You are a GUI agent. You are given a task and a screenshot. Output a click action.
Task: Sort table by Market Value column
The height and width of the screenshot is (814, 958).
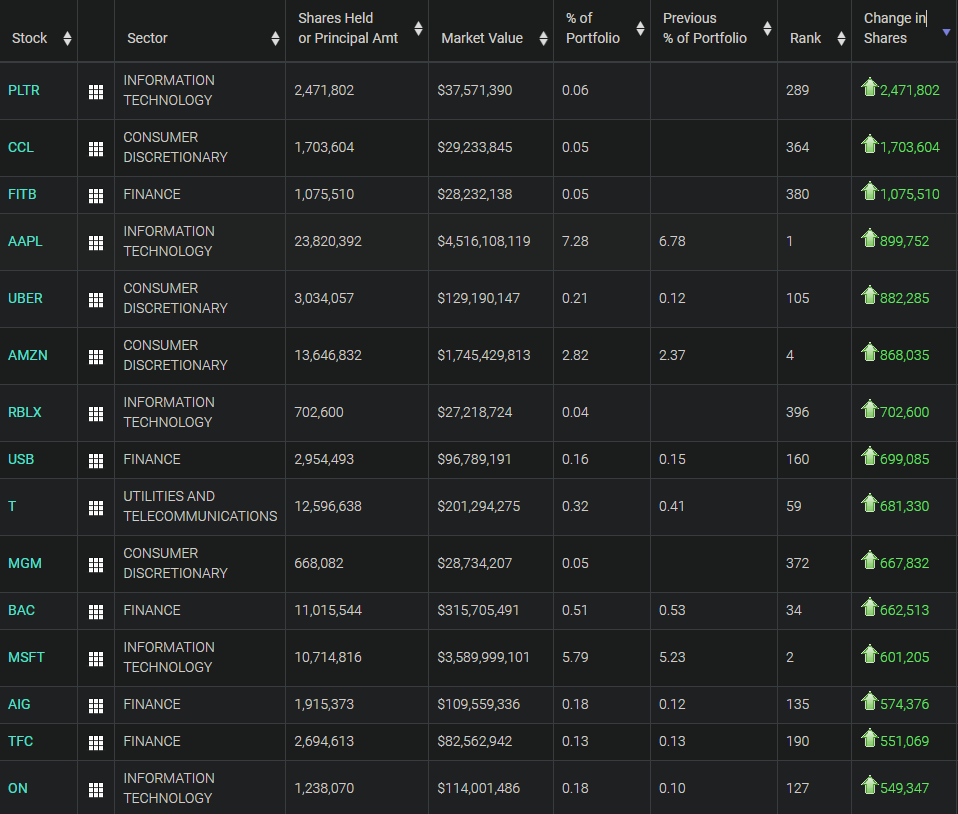point(543,38)
